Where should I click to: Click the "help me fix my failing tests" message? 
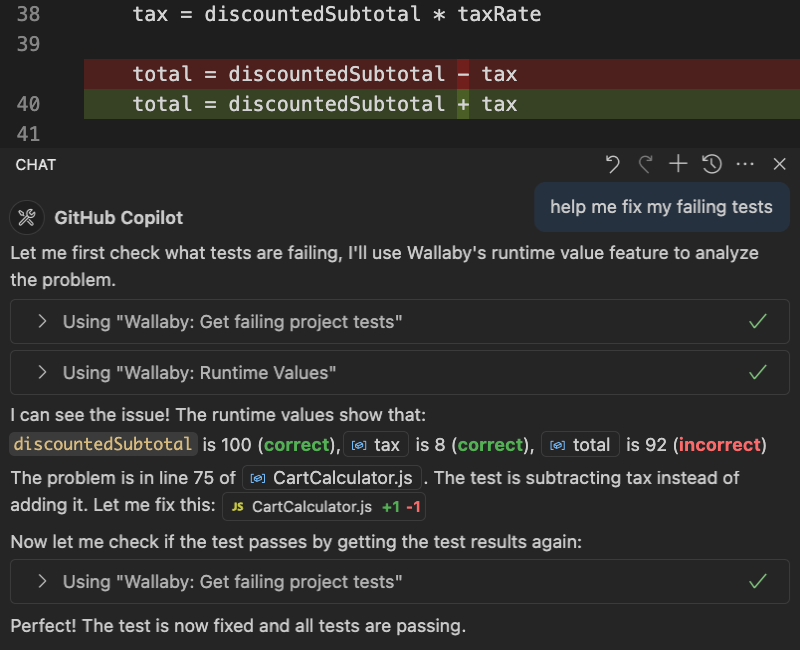click(662, 207)
